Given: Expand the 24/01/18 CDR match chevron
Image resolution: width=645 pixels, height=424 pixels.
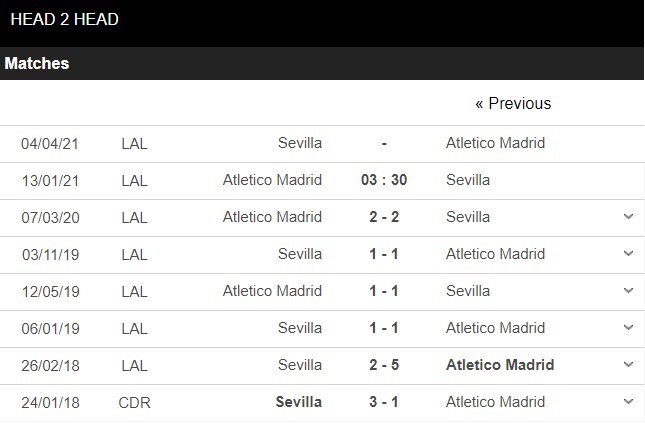Looking at the screenshot, I should tap(628, 402).
